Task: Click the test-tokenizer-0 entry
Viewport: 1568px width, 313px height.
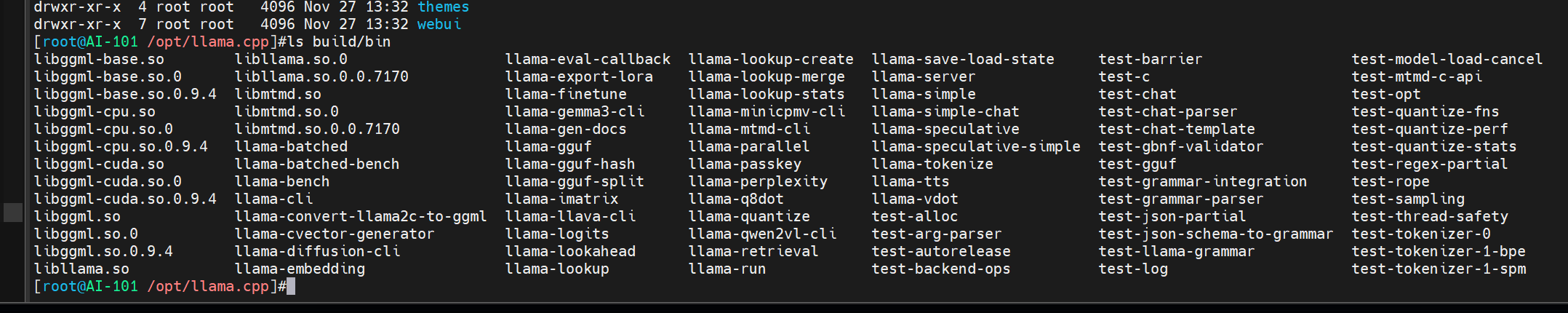Action: pyautogui.click(x=1420, y=234)
